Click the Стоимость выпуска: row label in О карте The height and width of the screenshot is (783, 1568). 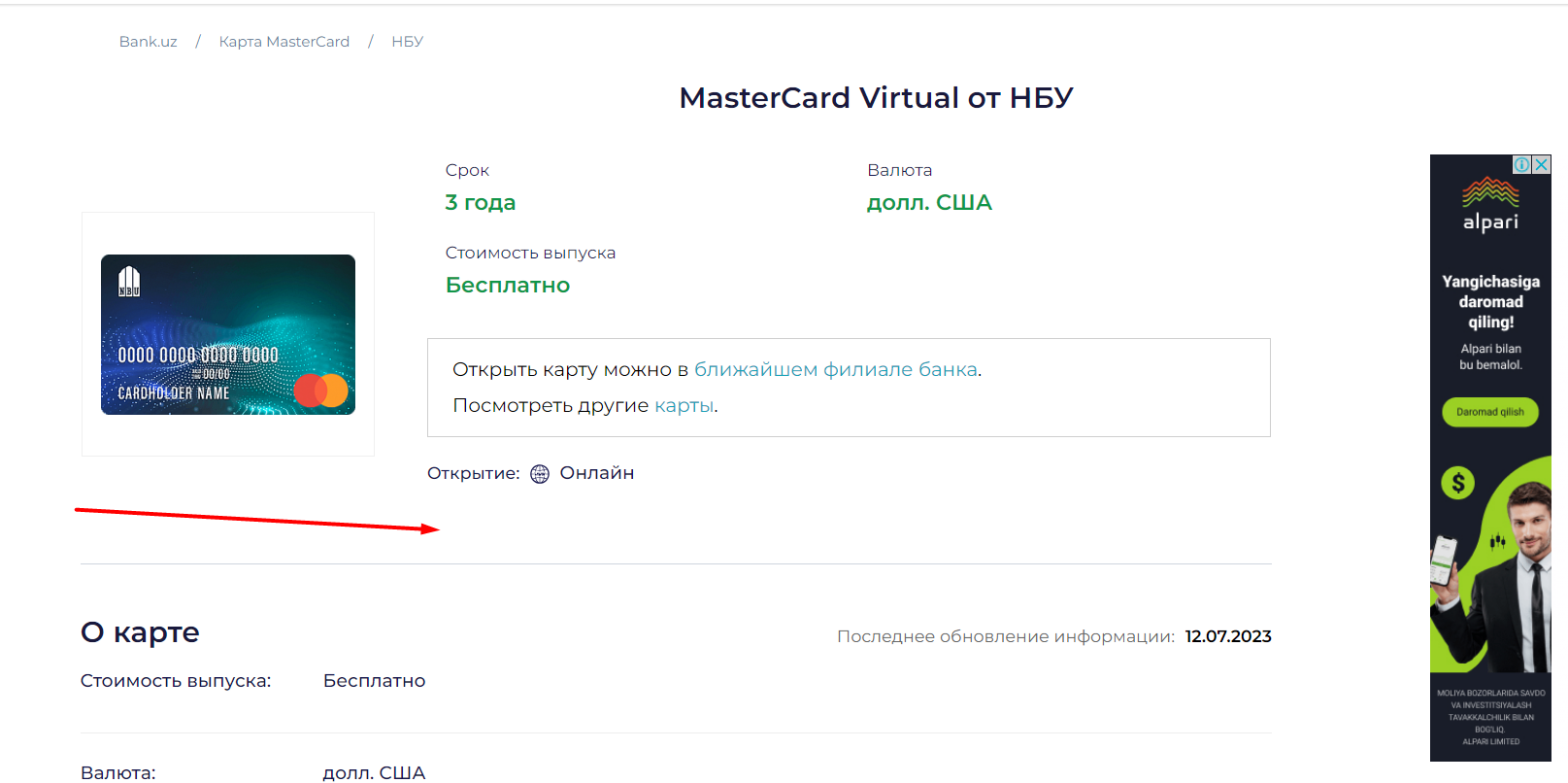click(176, 681)
